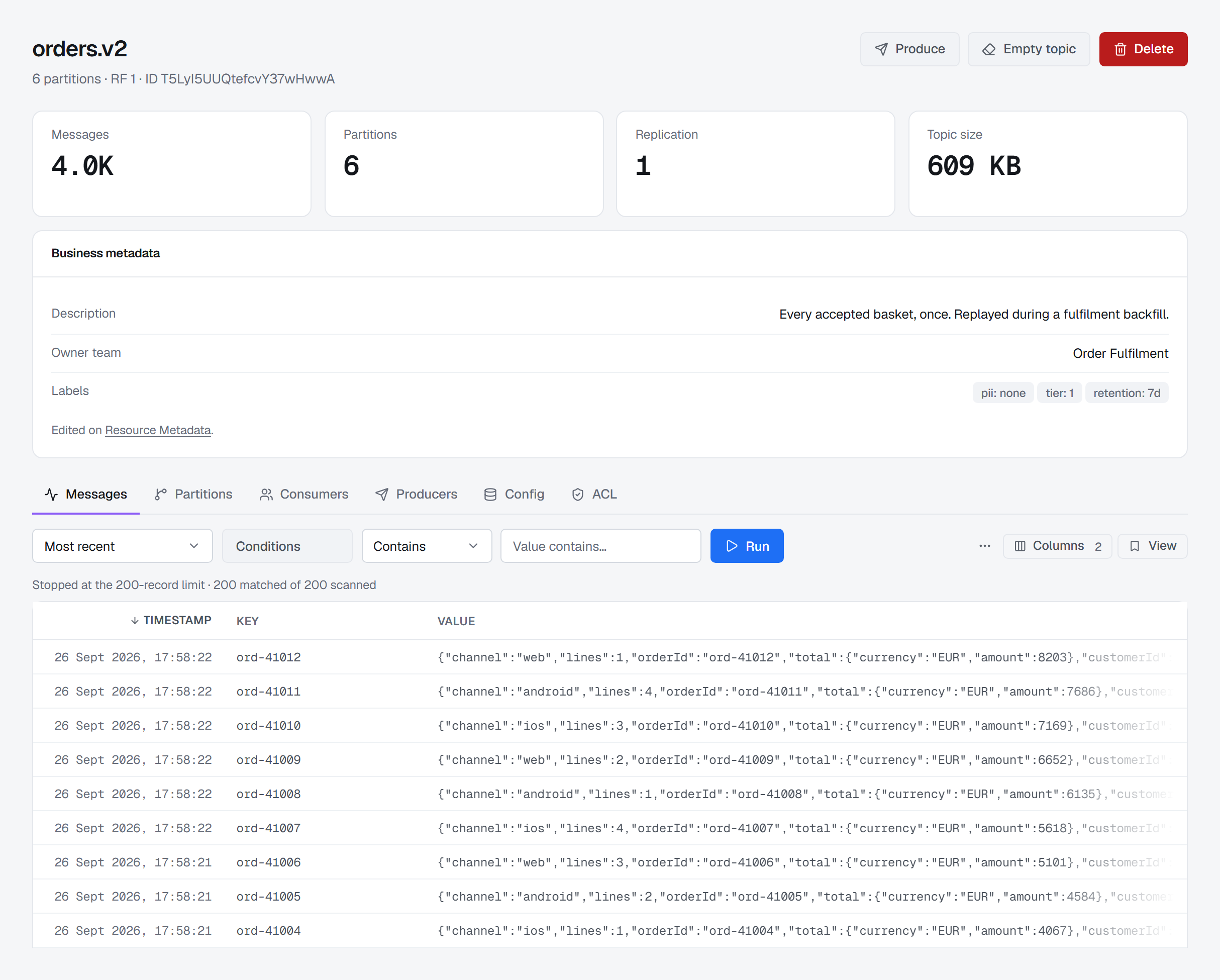Select the retention: 7d label
Viewport: 1220px width, 980px height.
pyautogui.click(x=1127, y=393)
